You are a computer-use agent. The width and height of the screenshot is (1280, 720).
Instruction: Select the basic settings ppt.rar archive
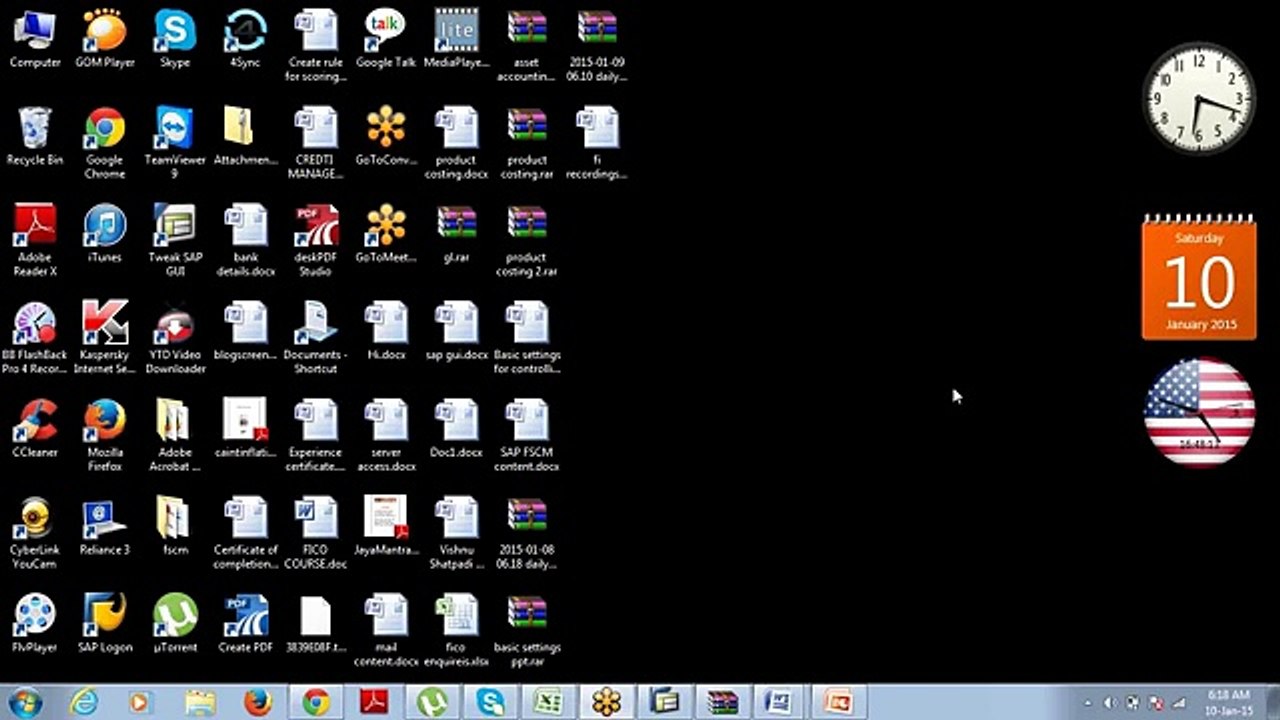(526, 630)
